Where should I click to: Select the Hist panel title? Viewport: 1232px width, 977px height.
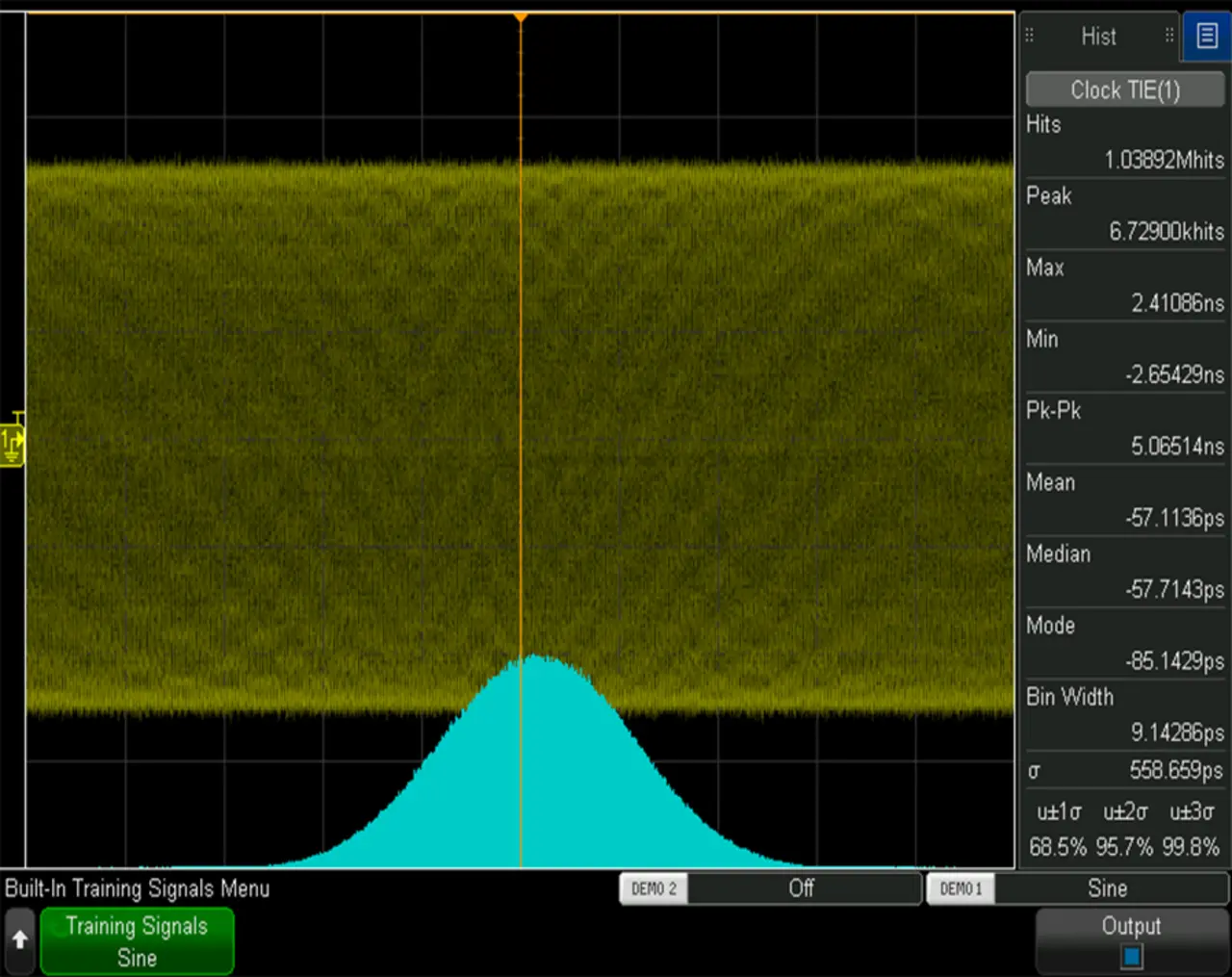coord(1098,37)
